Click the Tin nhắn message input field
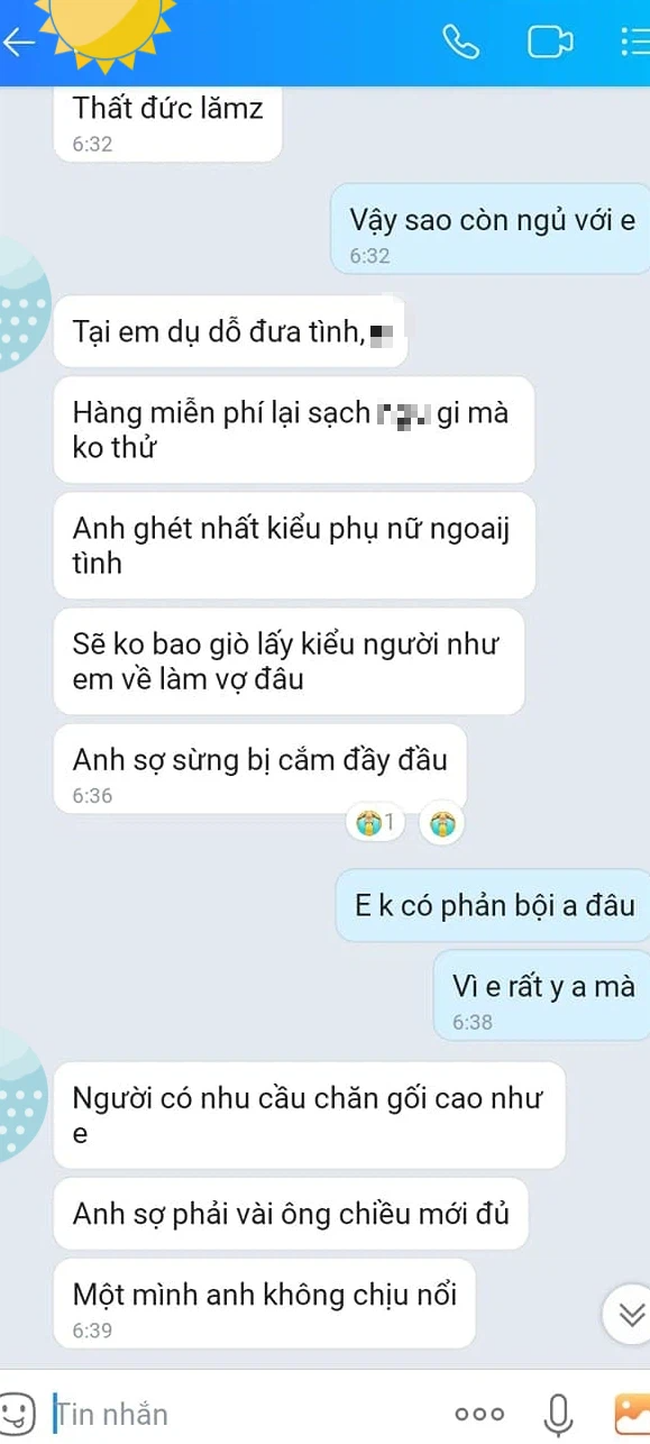650x1444 pixels. click(240, 1414)
